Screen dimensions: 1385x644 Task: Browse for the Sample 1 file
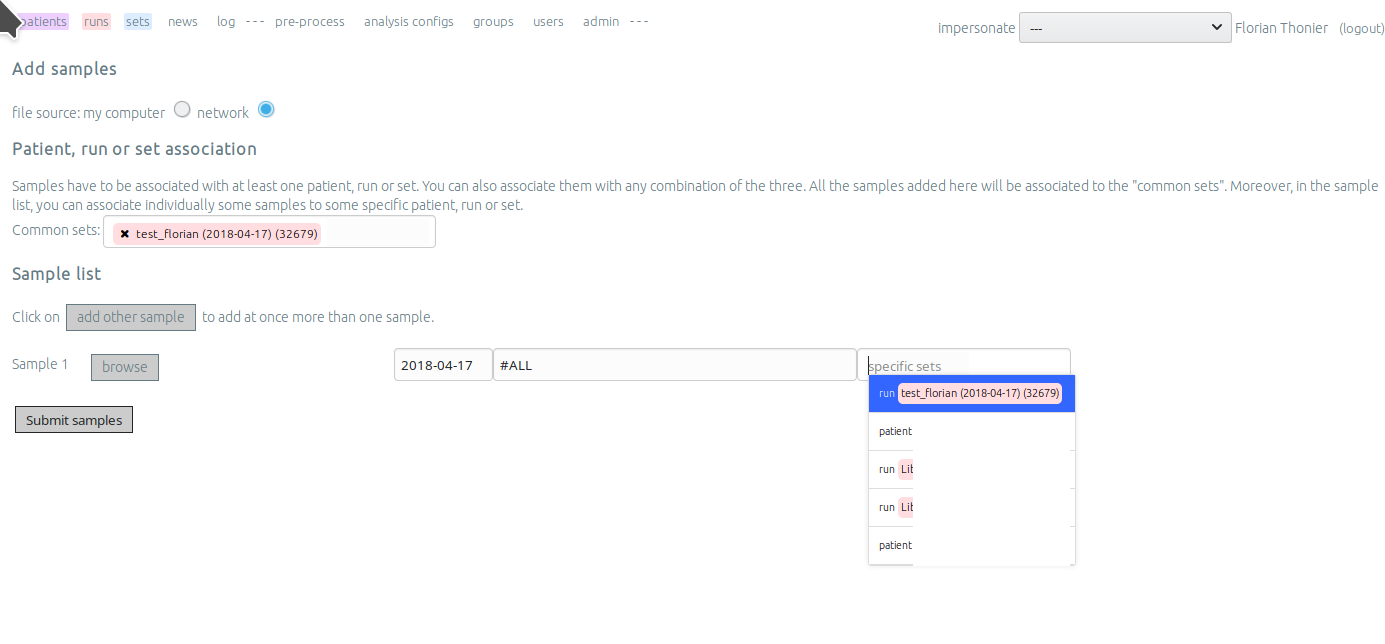125,367
